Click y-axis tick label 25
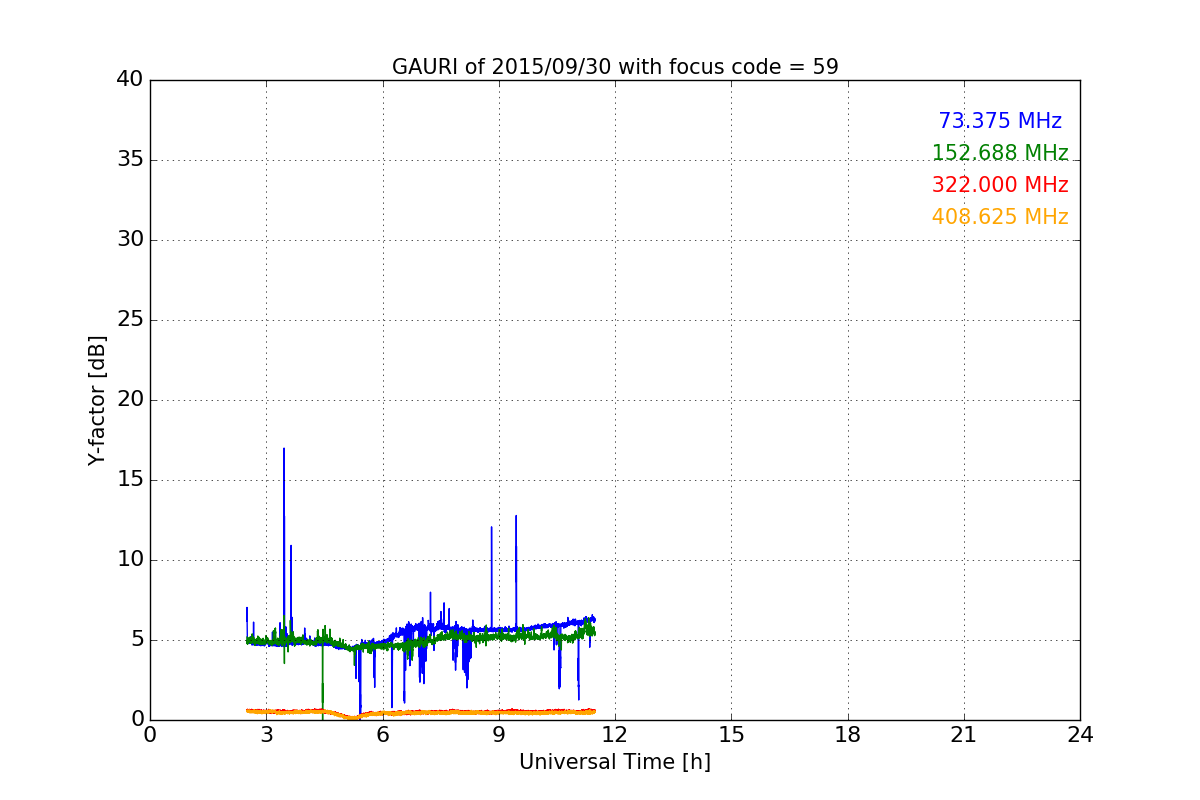 tap(130, 320)
